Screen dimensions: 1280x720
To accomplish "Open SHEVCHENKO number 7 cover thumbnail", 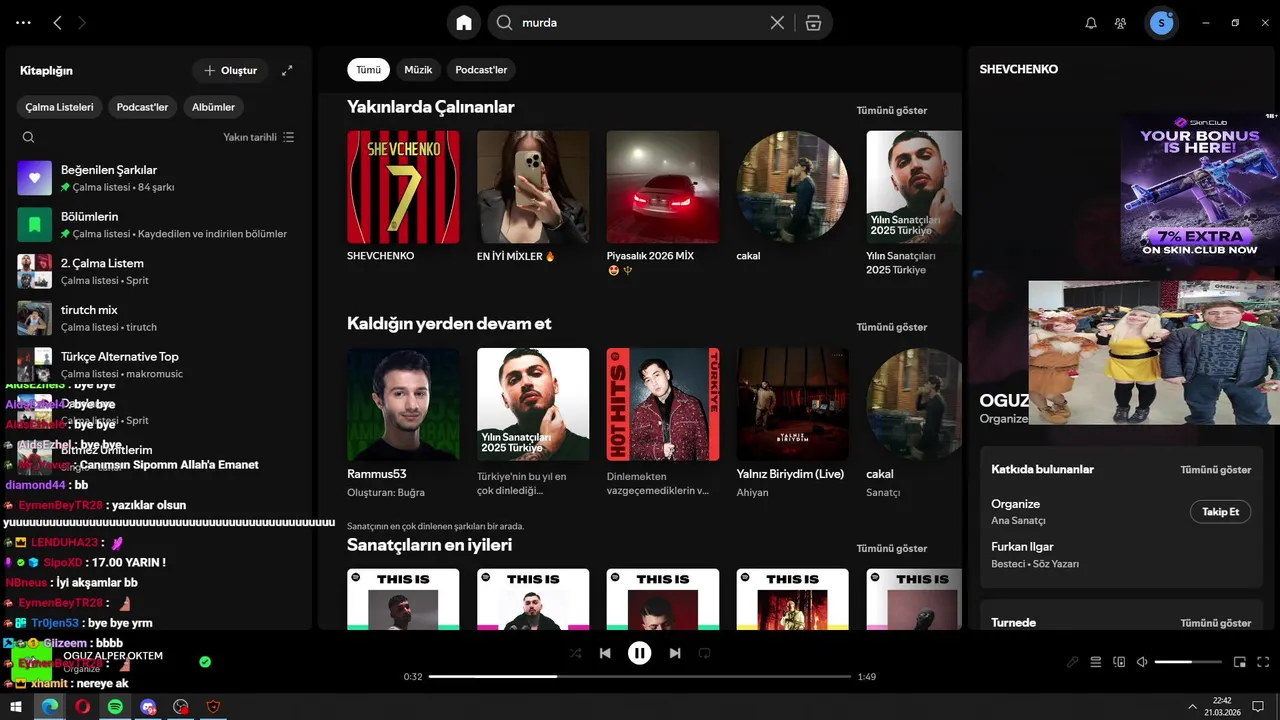I will pyautogui.click(x=403, y=187).
